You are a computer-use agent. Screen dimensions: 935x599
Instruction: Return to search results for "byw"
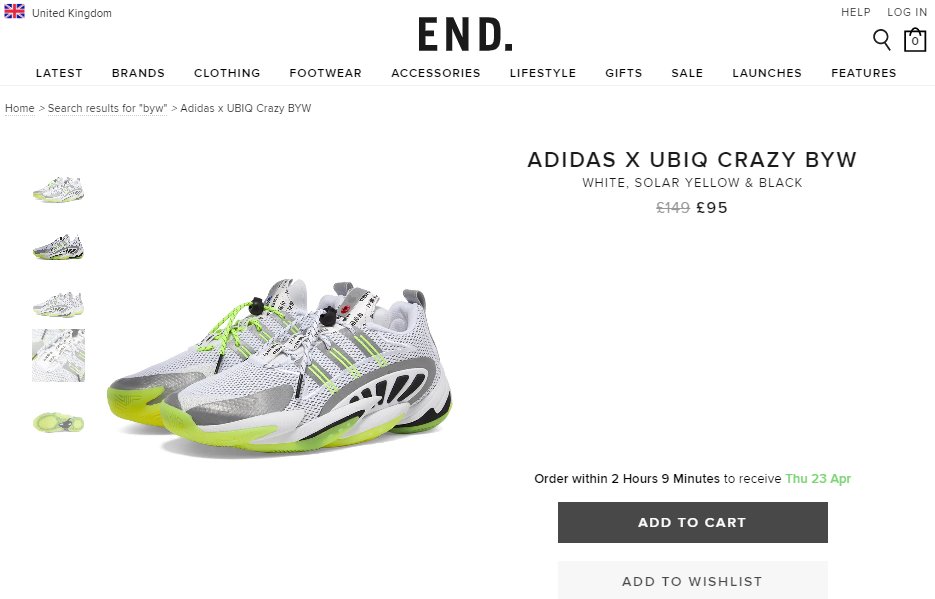pos(107,108)
